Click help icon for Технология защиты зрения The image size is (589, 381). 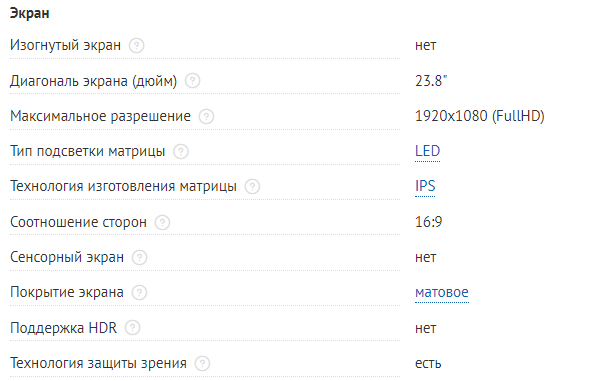tap(202, 363)
